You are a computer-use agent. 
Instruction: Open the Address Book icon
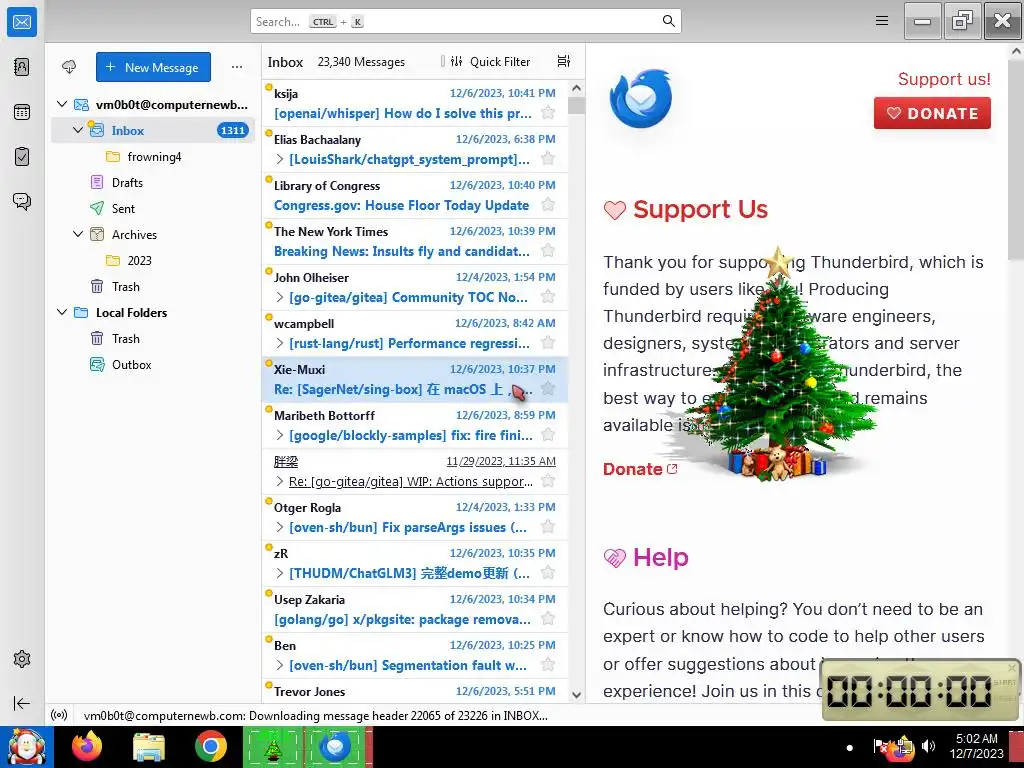(22, 67)
